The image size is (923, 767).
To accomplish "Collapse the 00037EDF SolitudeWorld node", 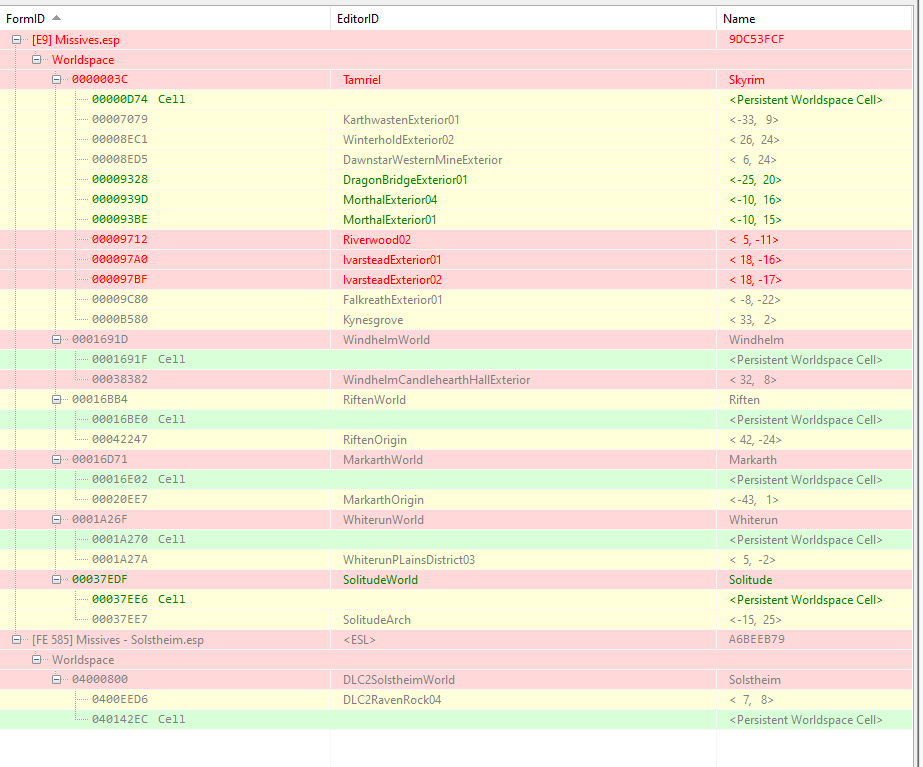I will (x=57, y=580).
